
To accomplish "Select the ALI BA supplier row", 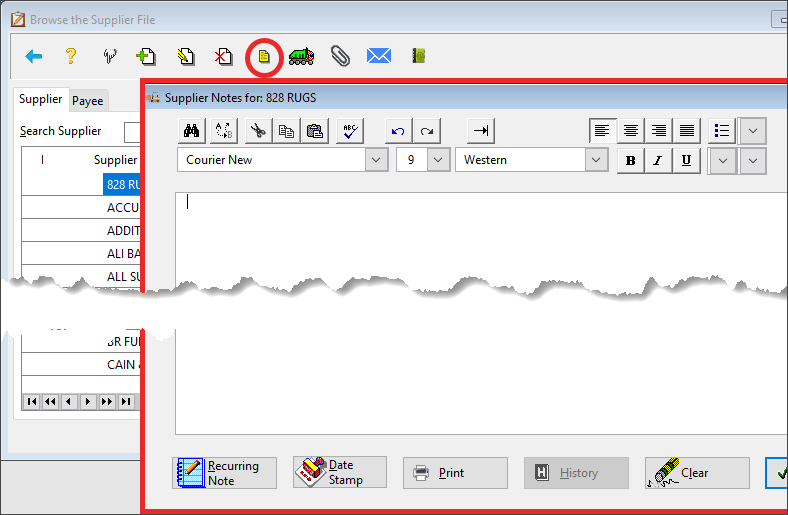I will click(81, 254).
